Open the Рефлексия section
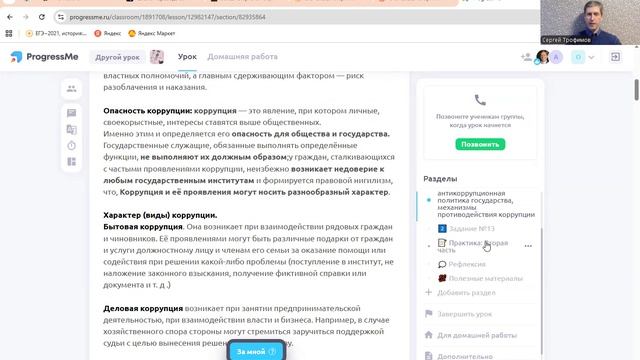The width and height of the screenshot is (640, 360). pos(462,264)
